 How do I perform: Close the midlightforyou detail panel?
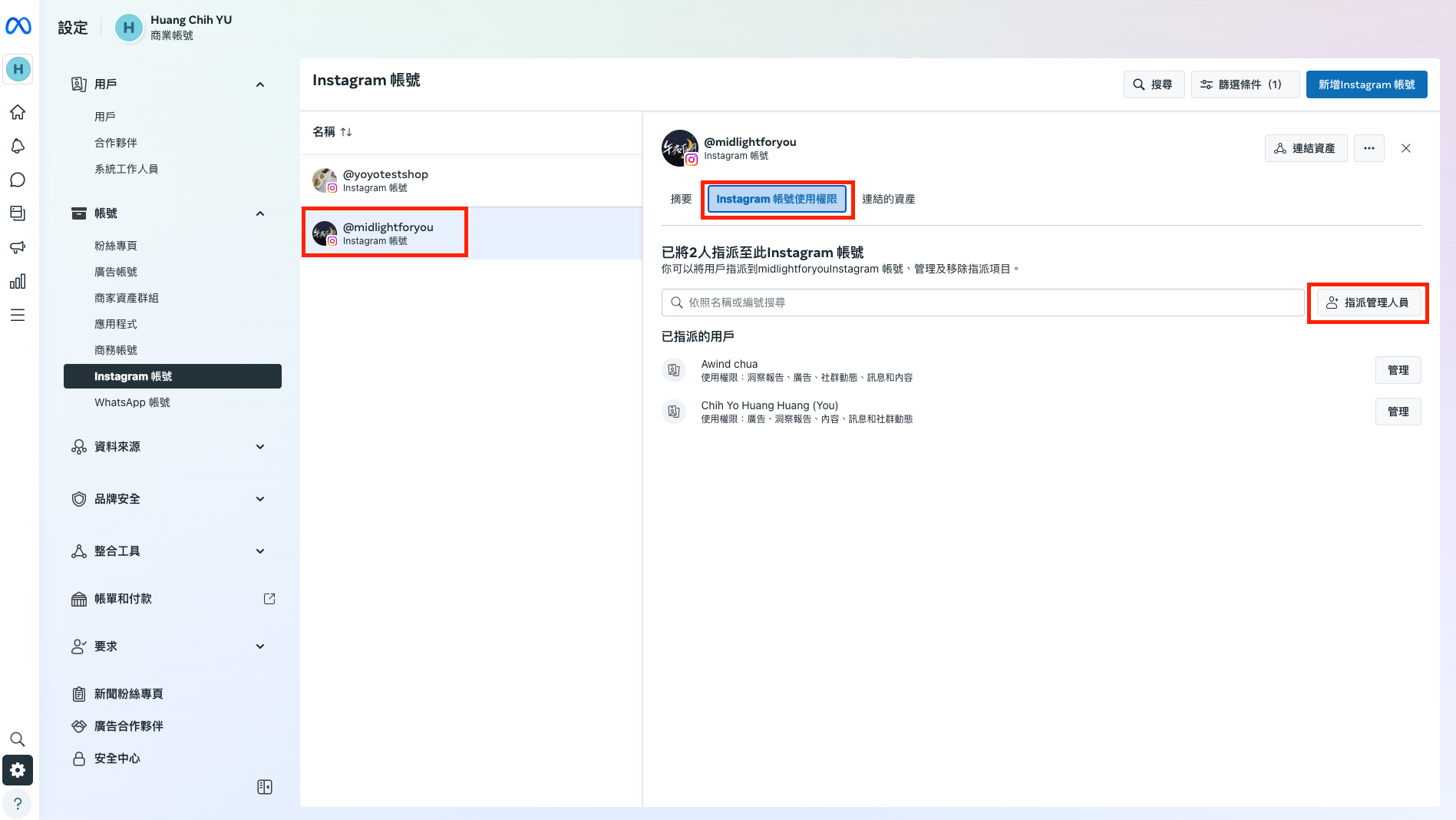point(1406,148)
